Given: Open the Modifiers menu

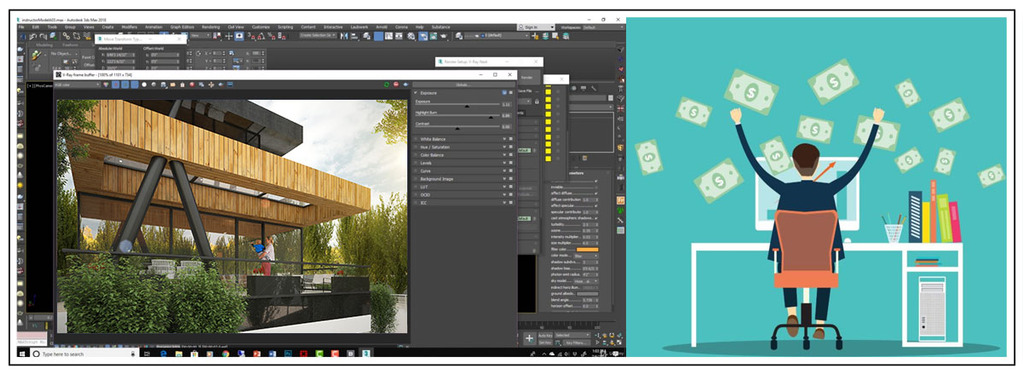Looking at the screenshot, I should (x=129, y=27).
